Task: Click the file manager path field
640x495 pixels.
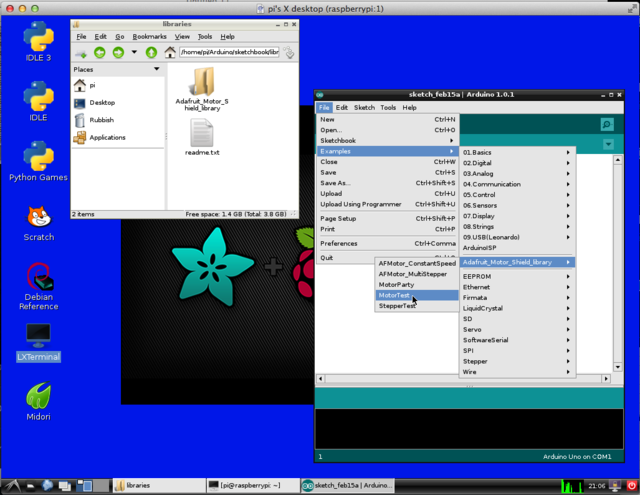Action: click(227, 52)
